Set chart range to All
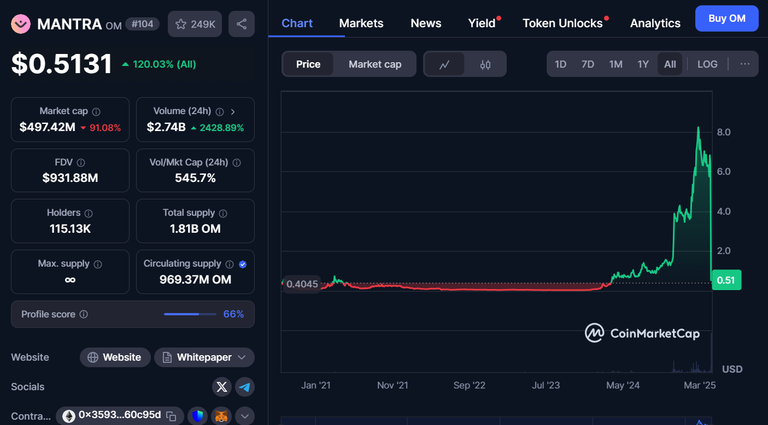 [670, 64]
